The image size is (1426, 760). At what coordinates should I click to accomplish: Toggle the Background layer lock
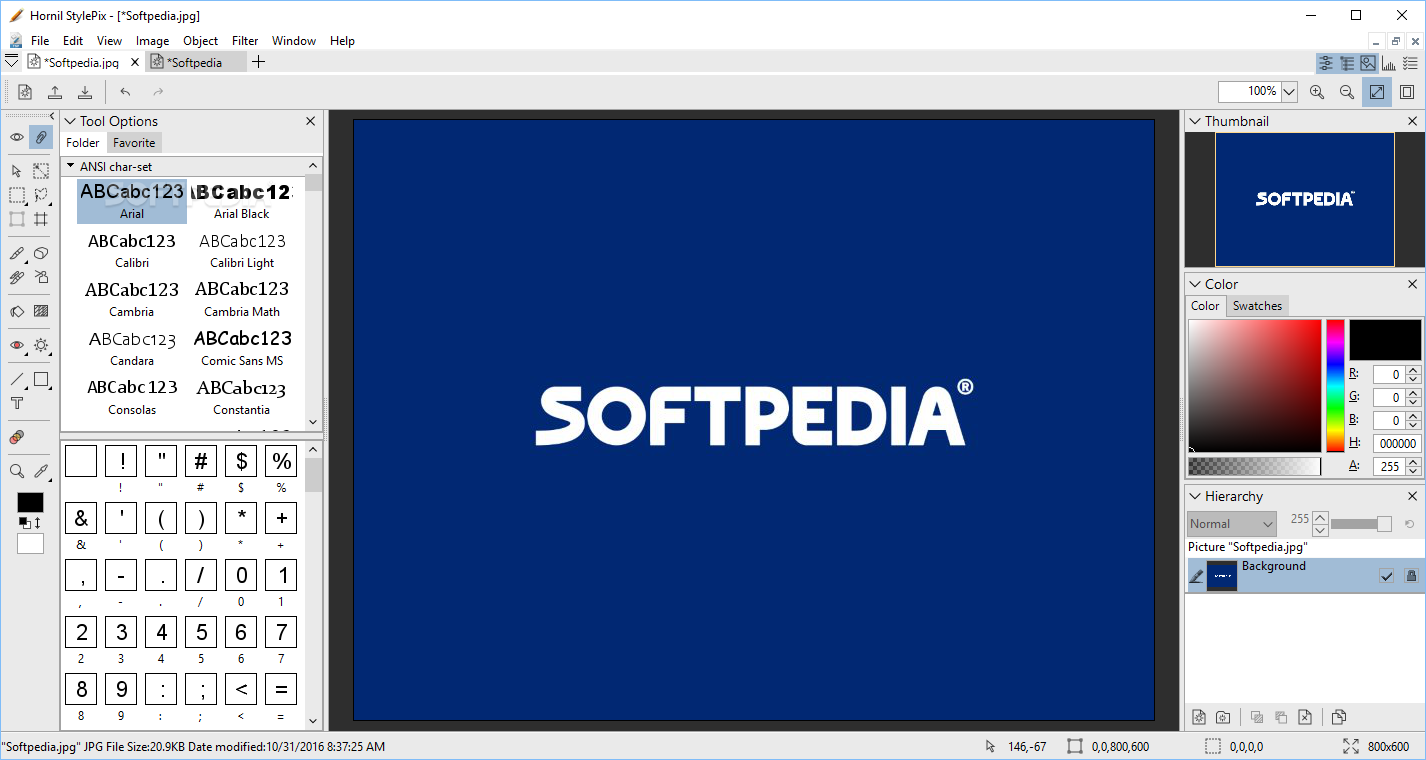(1411, 575)
